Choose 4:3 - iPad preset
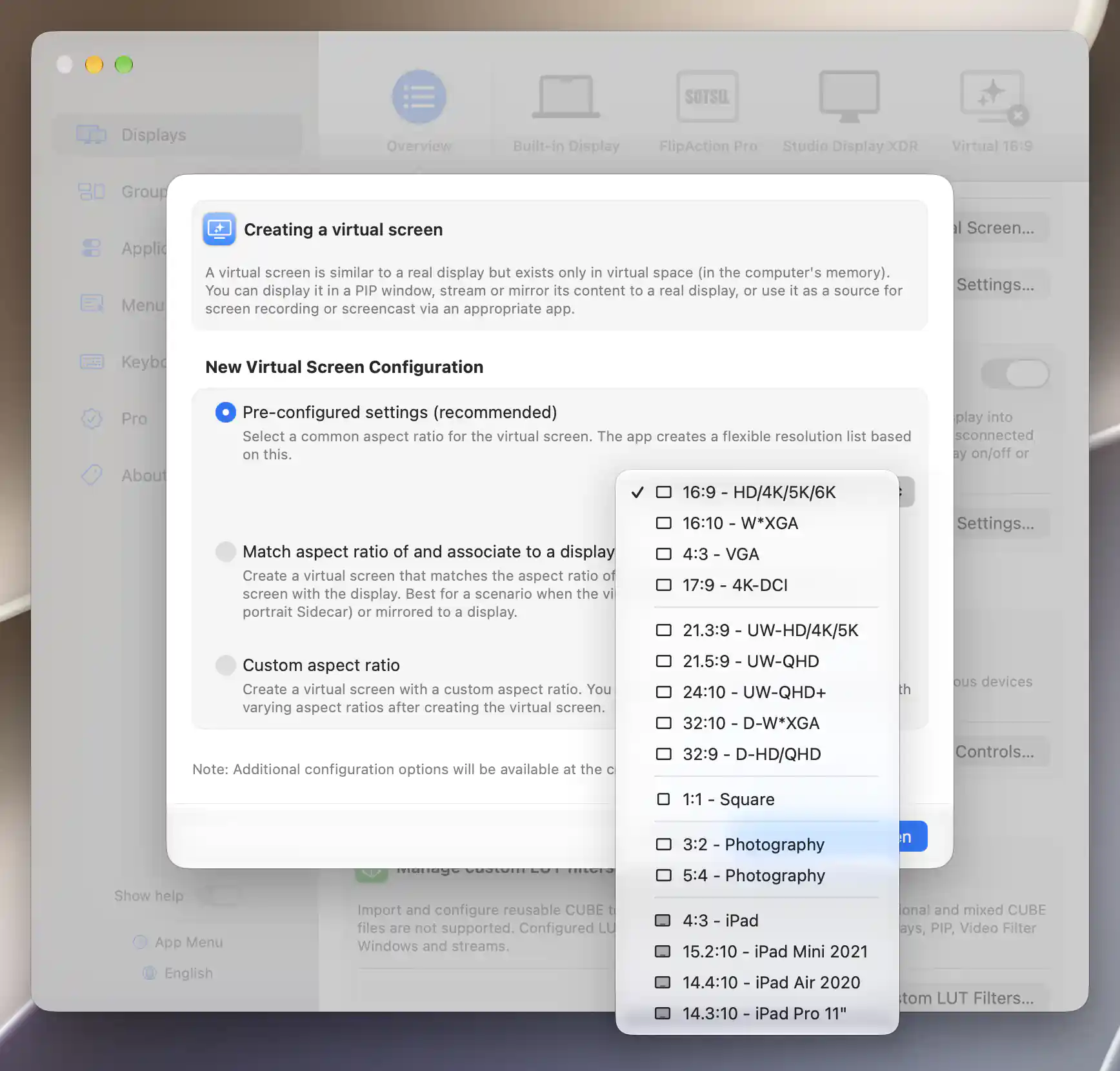1120x1071 pixels. [757, 921]
